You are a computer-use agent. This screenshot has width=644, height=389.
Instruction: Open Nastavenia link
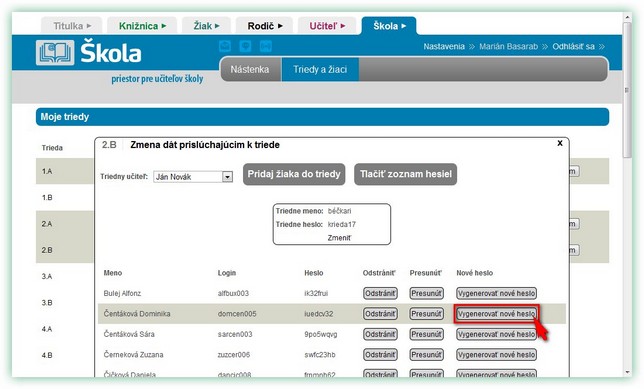click(444, 46)
